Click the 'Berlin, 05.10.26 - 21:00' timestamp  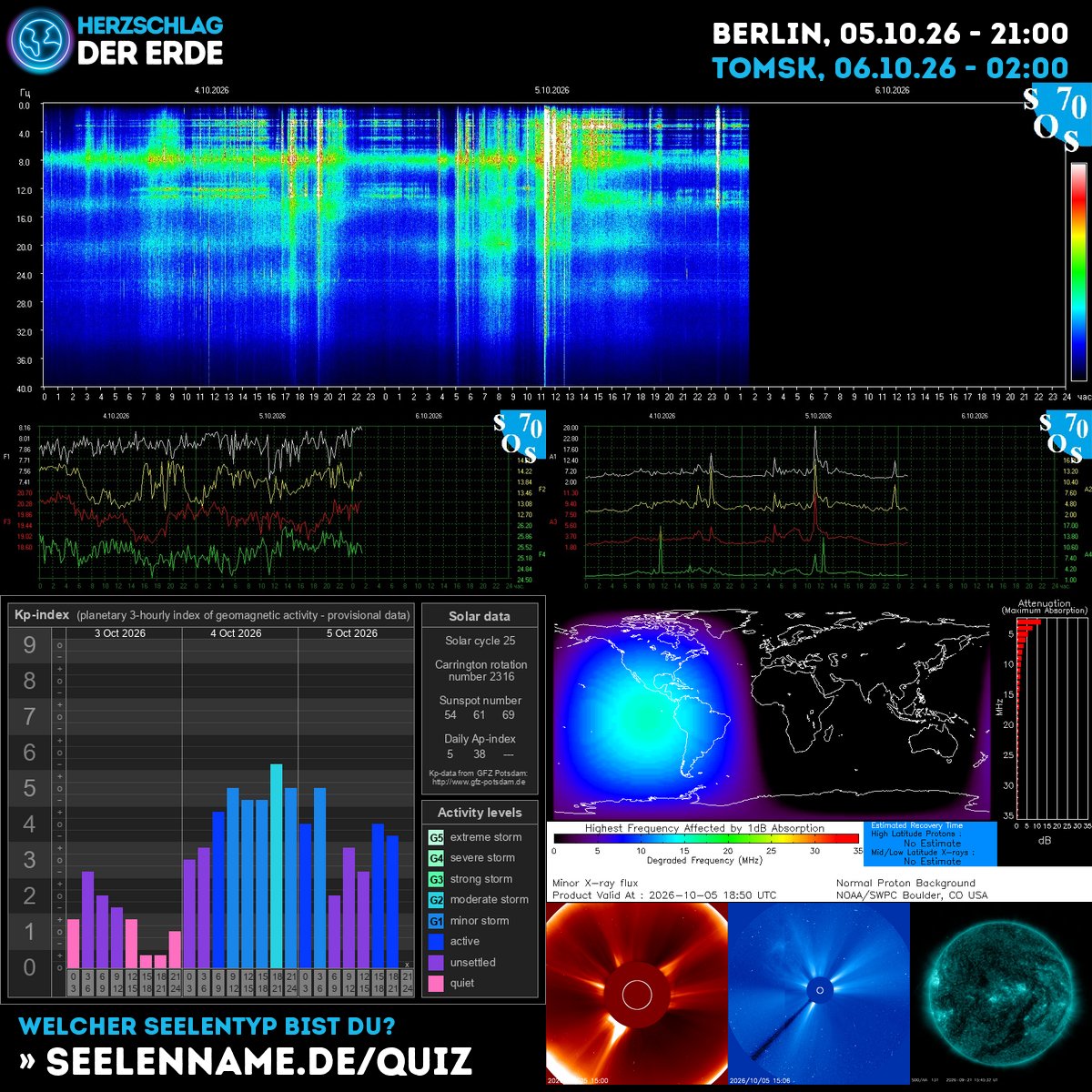tap(890, 35)
